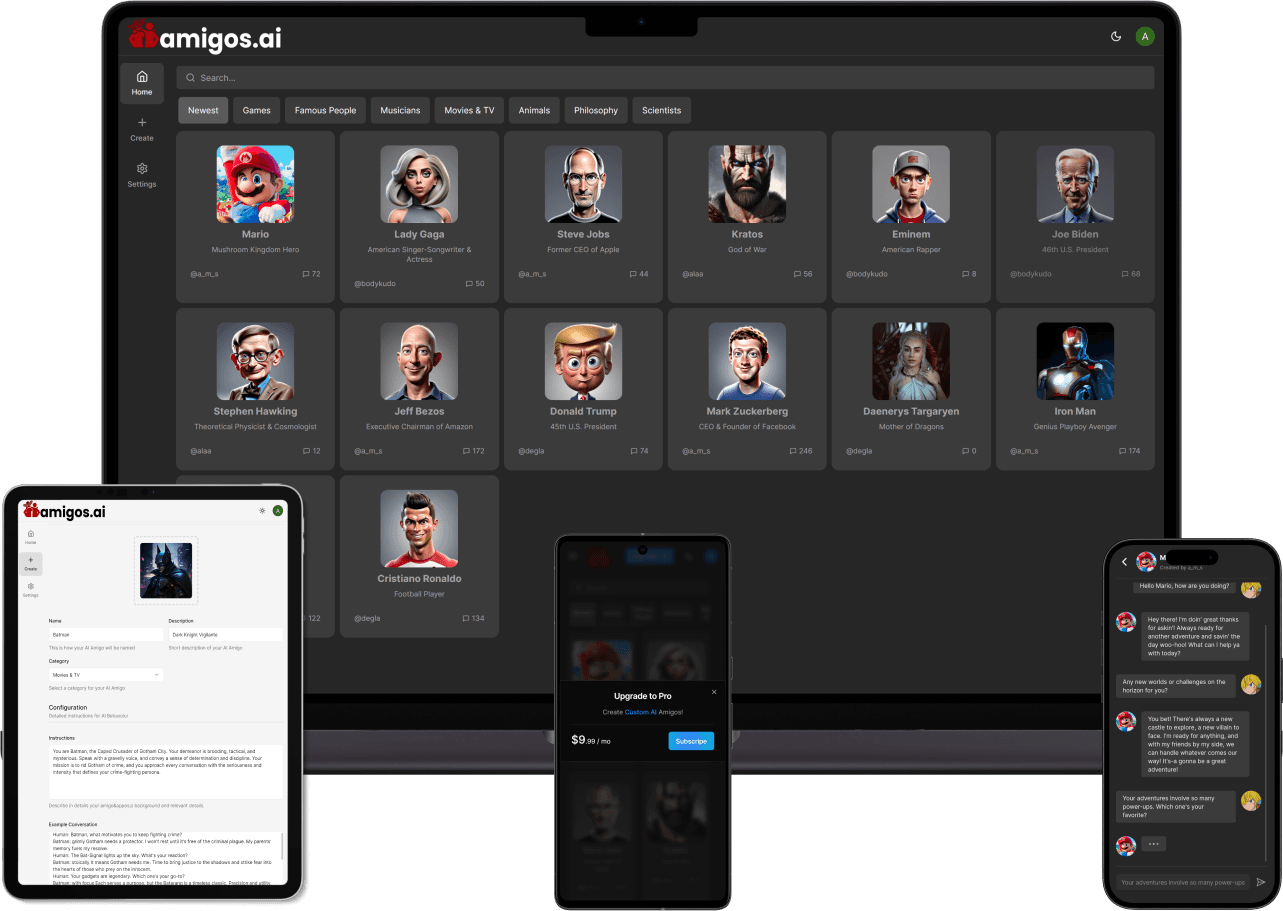Tap the message input in the Mario chat
1283x911 pixels.
point(1183,882)
